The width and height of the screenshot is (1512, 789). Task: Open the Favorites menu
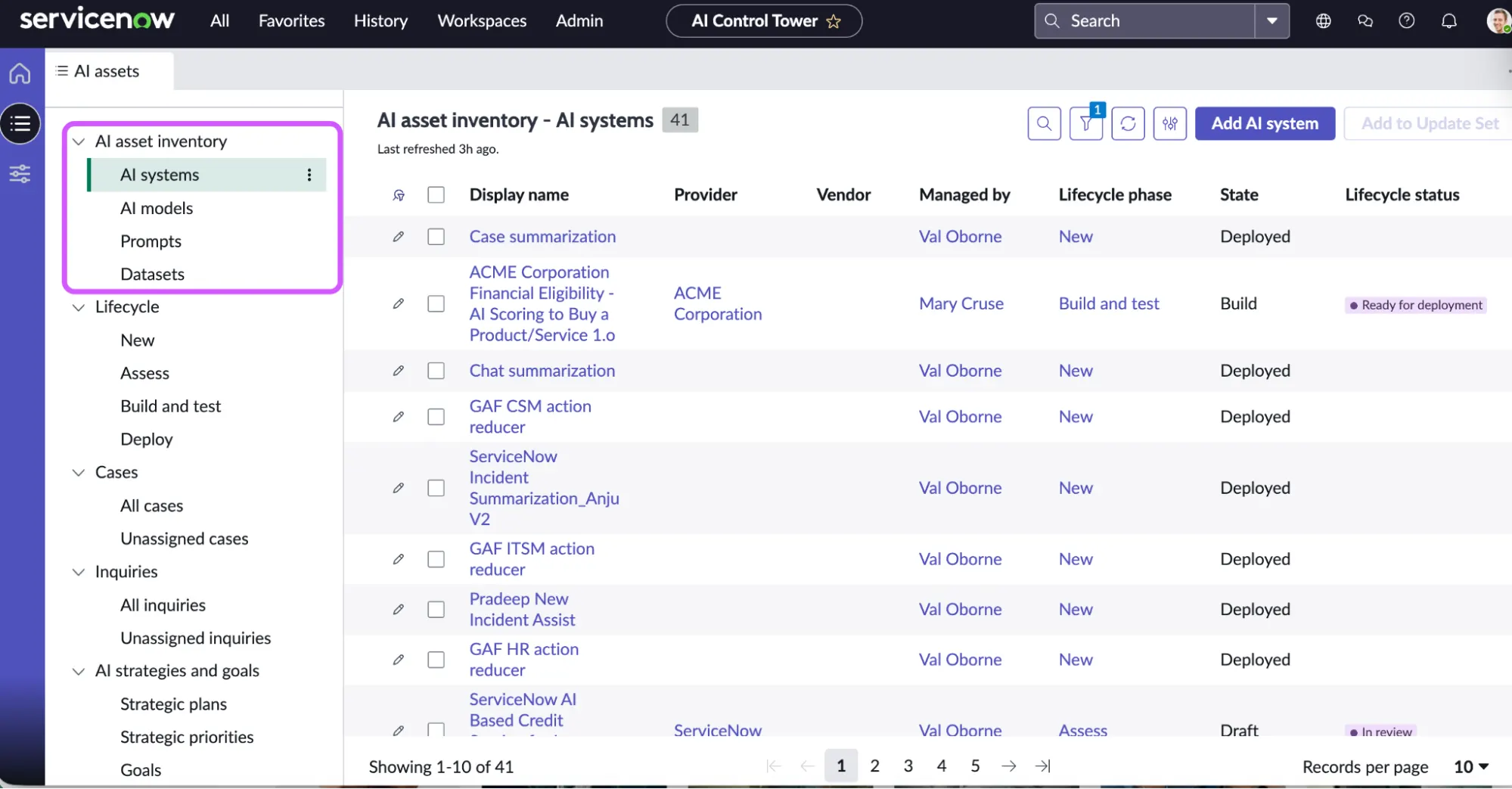click(x=291, y=21)
